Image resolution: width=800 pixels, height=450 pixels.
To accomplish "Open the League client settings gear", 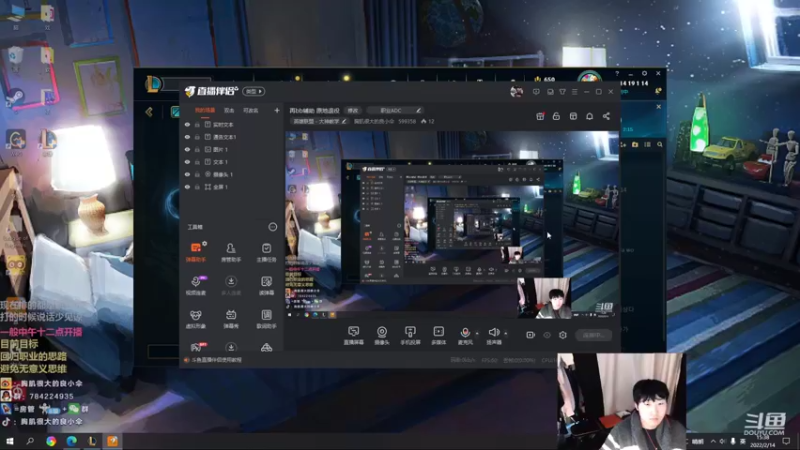I will [x=644, y=73].
